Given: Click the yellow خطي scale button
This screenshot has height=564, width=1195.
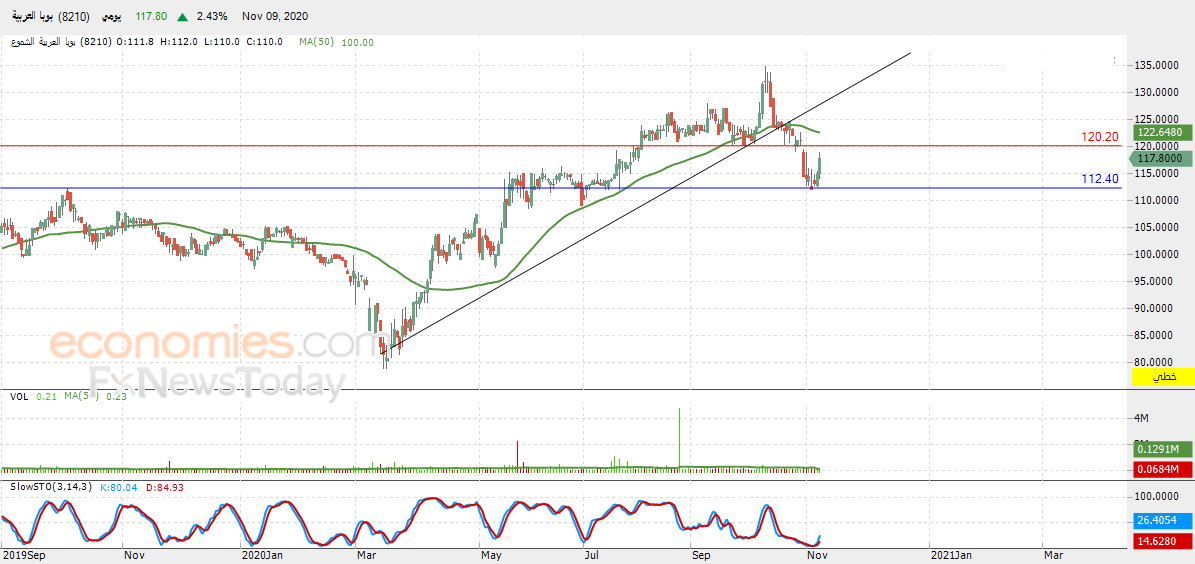Looking at the screenshot, I should click(1165, 377).
